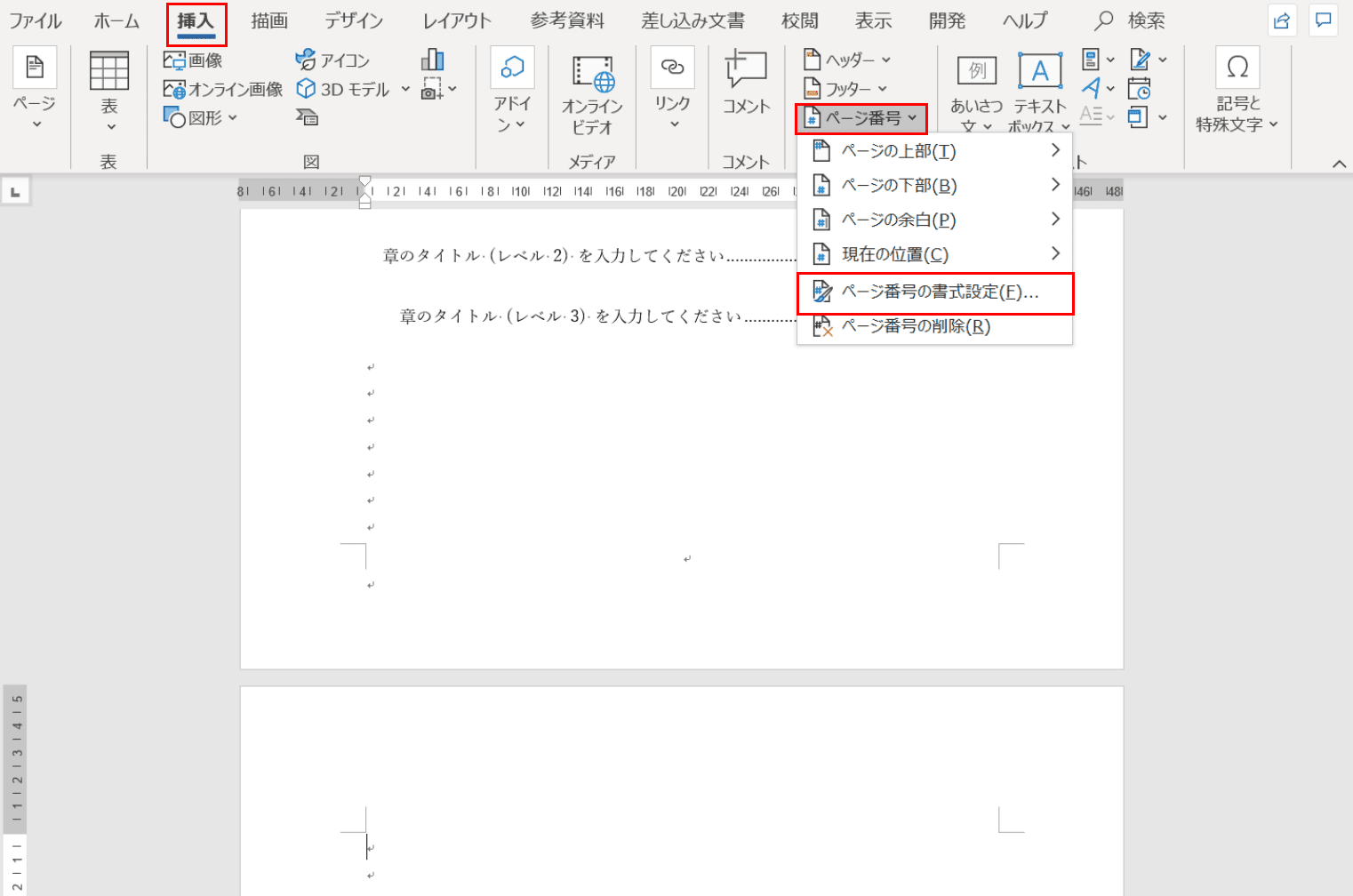
Task: Insert an オンライン画像 online picture
Action: click(223, 89)
